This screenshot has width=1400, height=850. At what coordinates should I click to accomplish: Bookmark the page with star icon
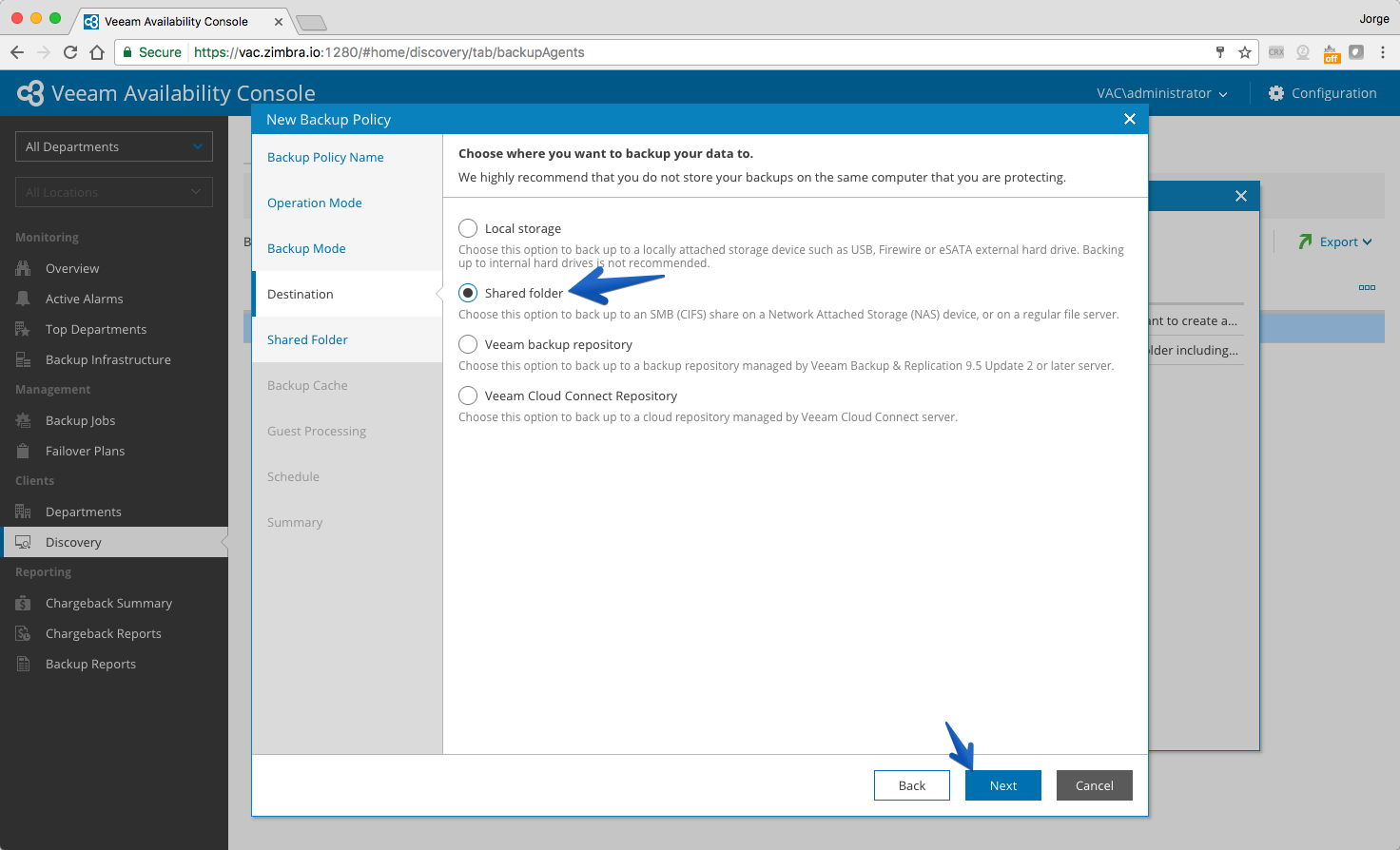click(x=1244, y=52)
